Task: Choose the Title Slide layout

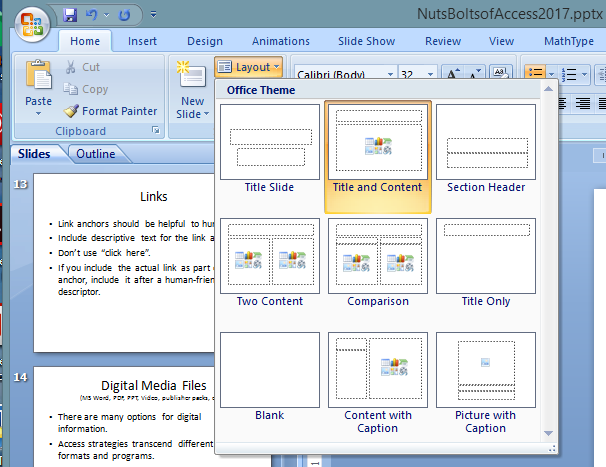Action: tap(270, 149)
